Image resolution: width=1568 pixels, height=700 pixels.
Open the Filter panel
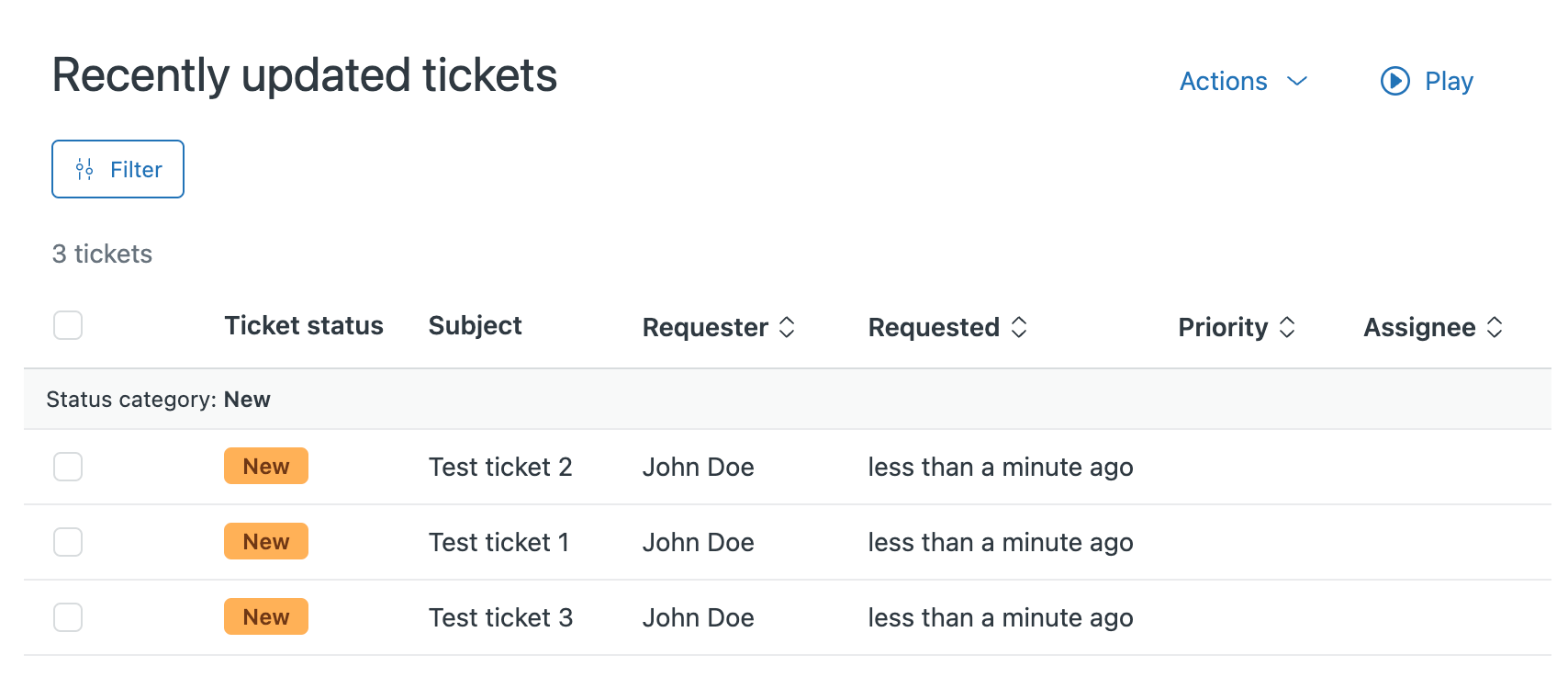pos(118,169)
